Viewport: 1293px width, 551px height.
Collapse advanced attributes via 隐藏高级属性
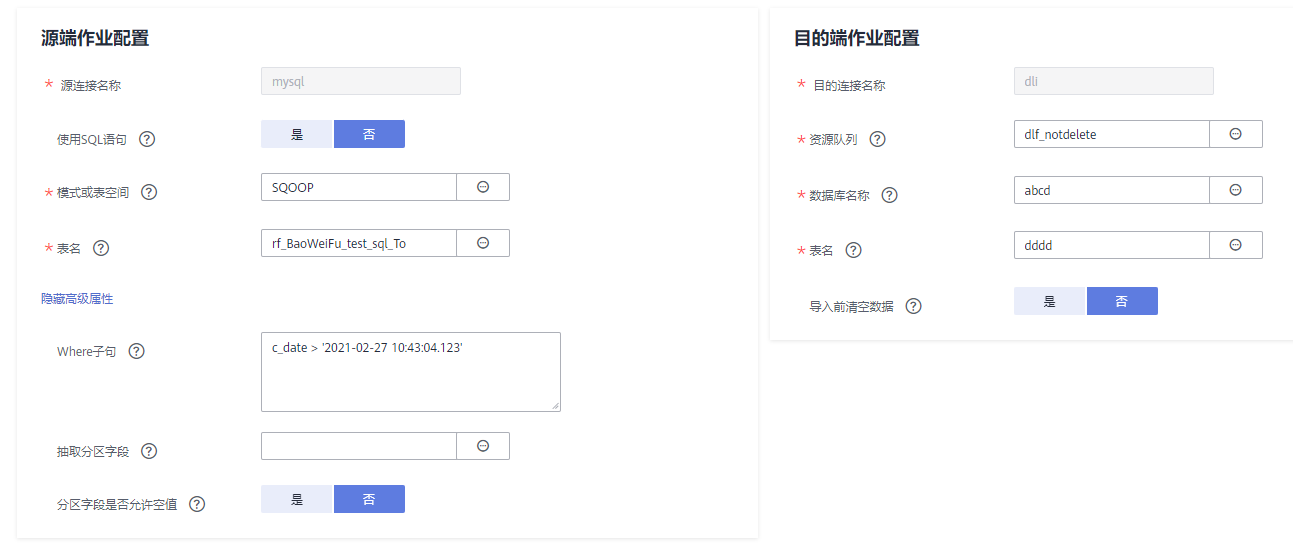coord(77,298)
